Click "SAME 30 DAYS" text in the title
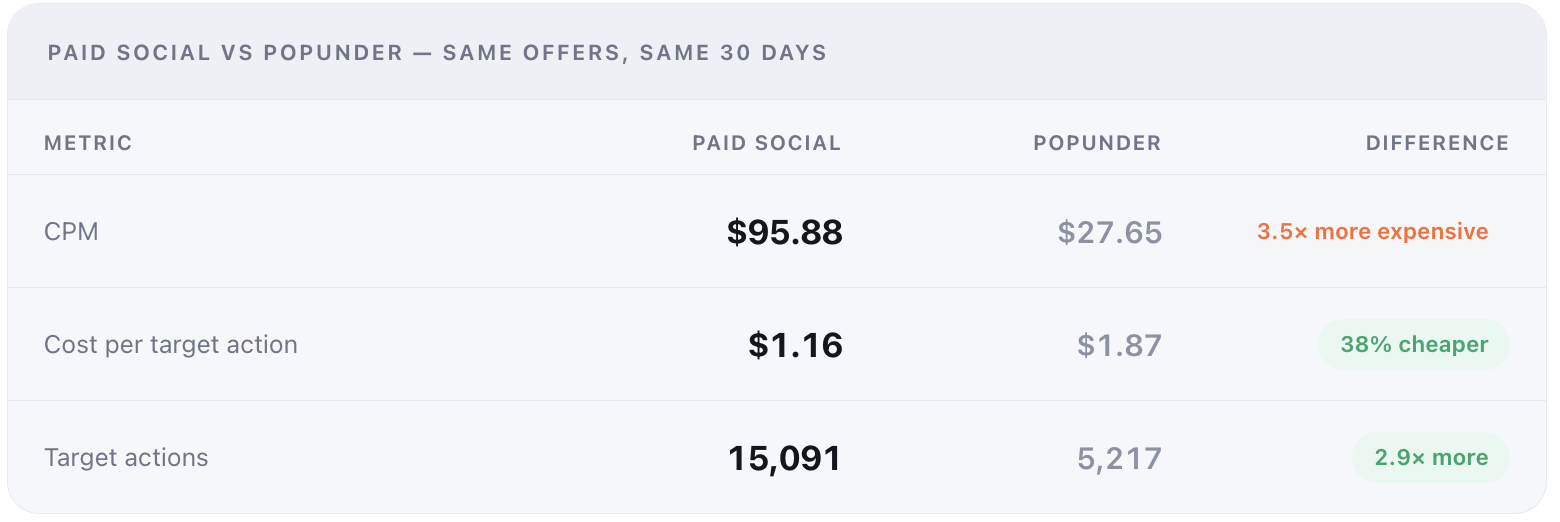Screen dimensions: 1560x522 click(x=735, y=53)
